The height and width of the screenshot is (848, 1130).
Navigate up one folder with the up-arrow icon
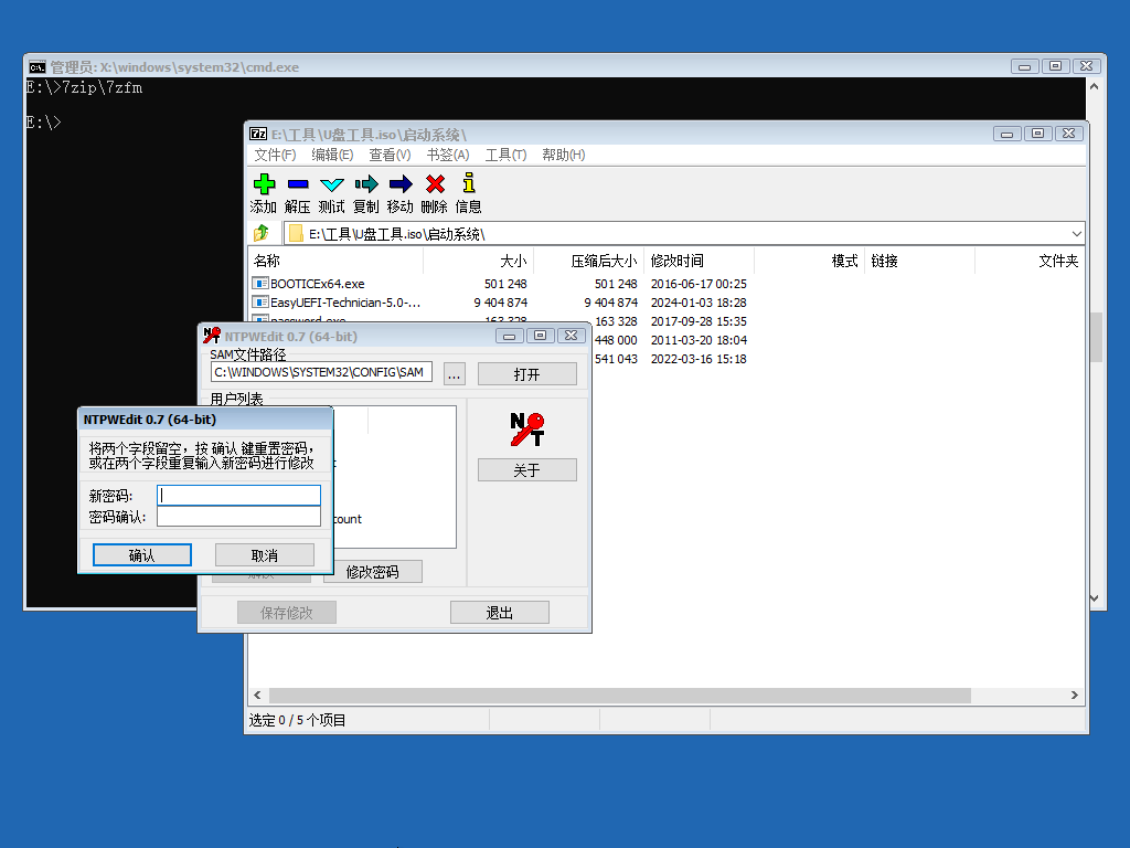coord(262,232)
